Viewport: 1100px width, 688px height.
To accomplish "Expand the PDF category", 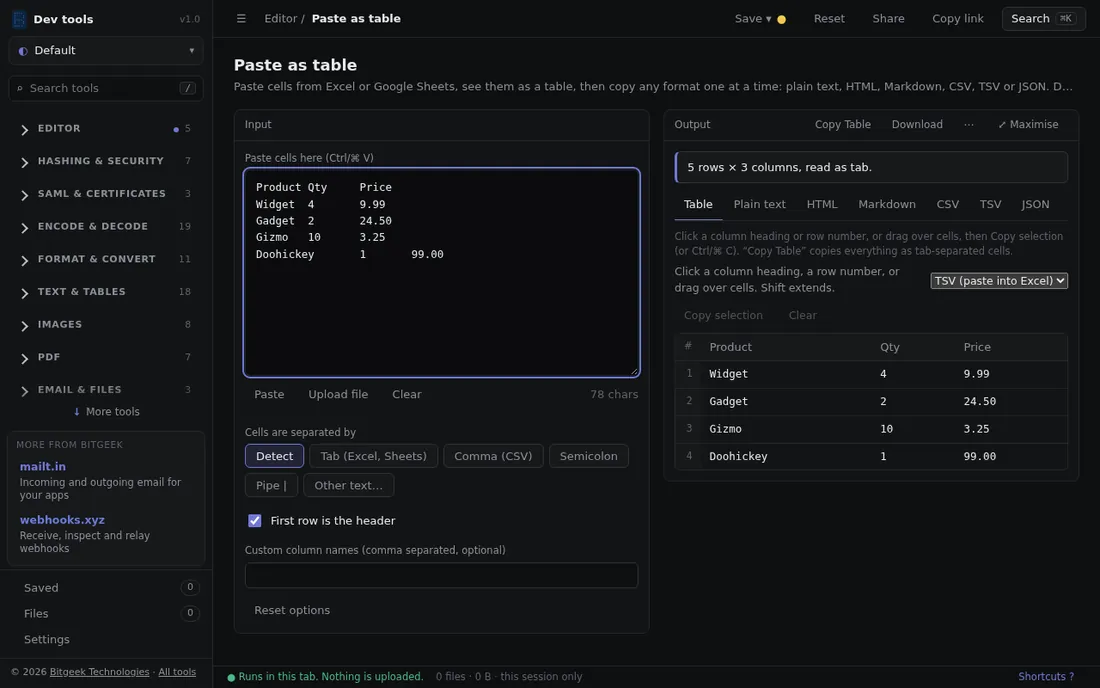I will [105, 357].
